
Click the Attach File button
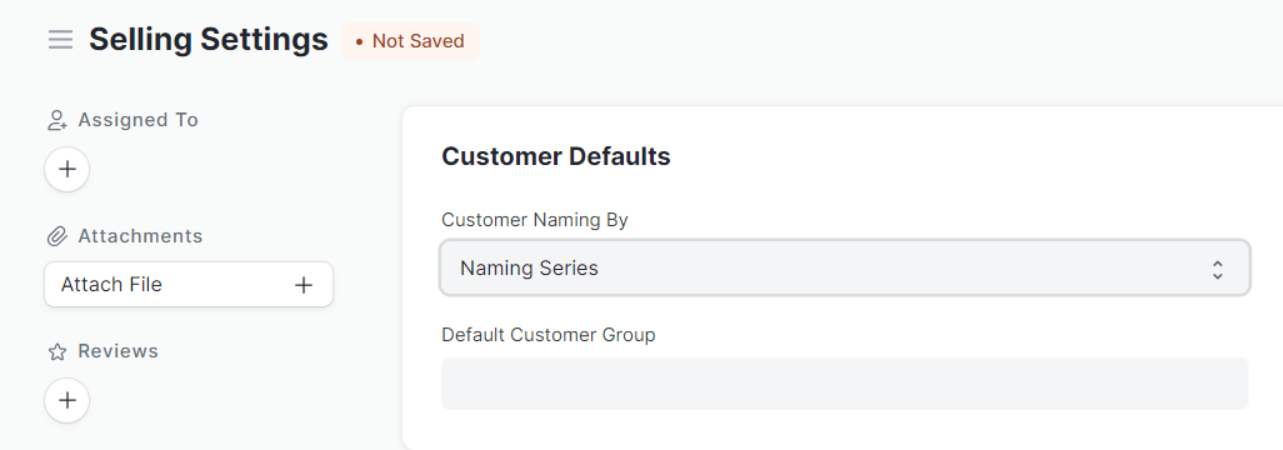189,285
